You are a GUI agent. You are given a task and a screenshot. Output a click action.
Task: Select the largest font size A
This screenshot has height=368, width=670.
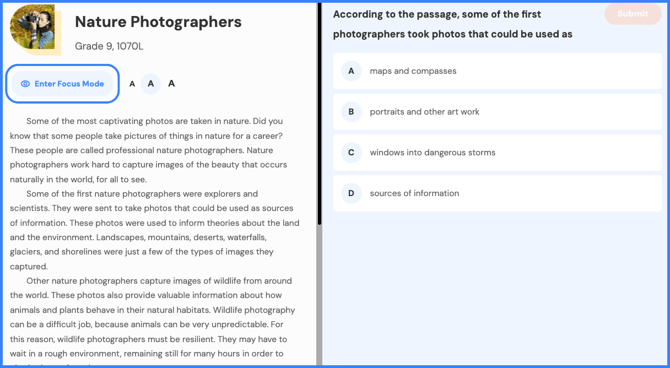[x=171, y=83]
